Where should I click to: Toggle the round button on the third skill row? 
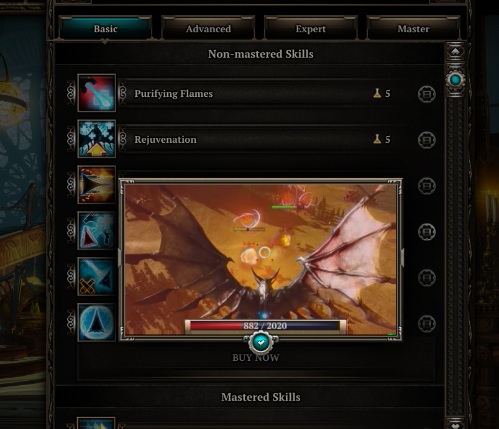(427, 186)
